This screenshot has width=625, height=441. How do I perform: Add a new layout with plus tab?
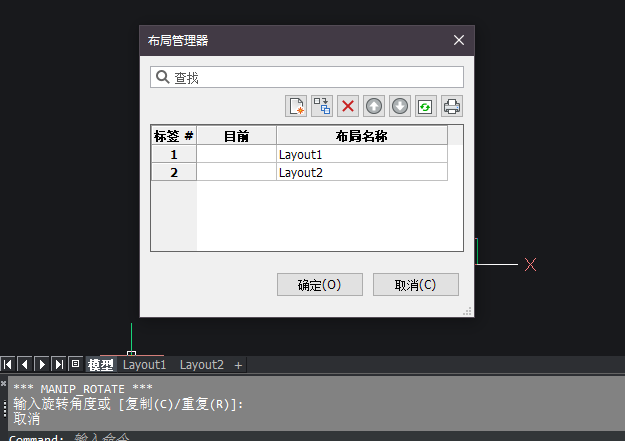[x=238, y=365]
